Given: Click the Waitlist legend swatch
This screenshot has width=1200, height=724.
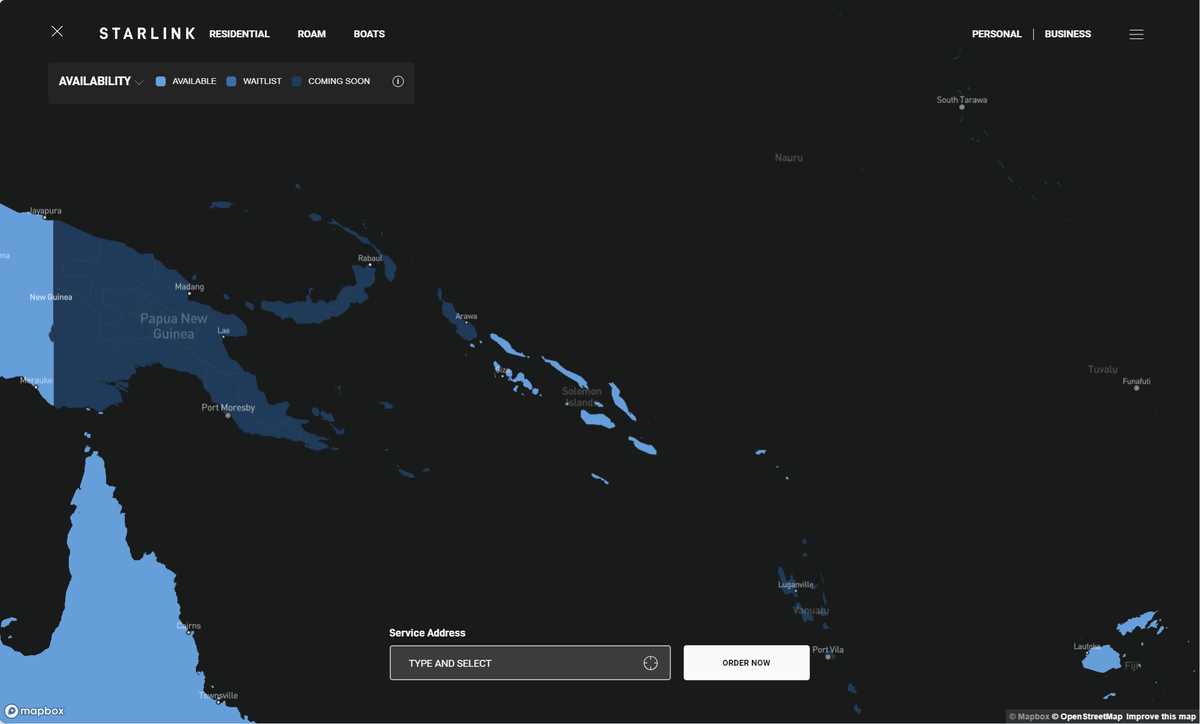Looking at the screenshot, I should pyautogui.click(x=231, y=81).
